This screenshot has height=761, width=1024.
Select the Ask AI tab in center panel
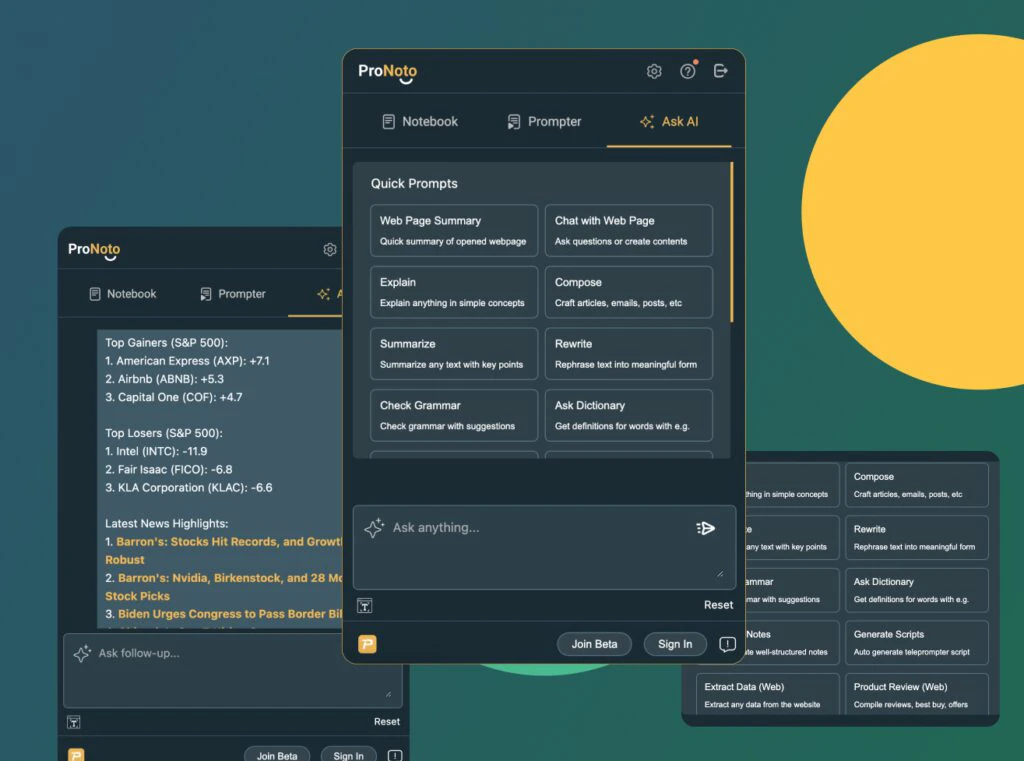(x=669, y=122)
